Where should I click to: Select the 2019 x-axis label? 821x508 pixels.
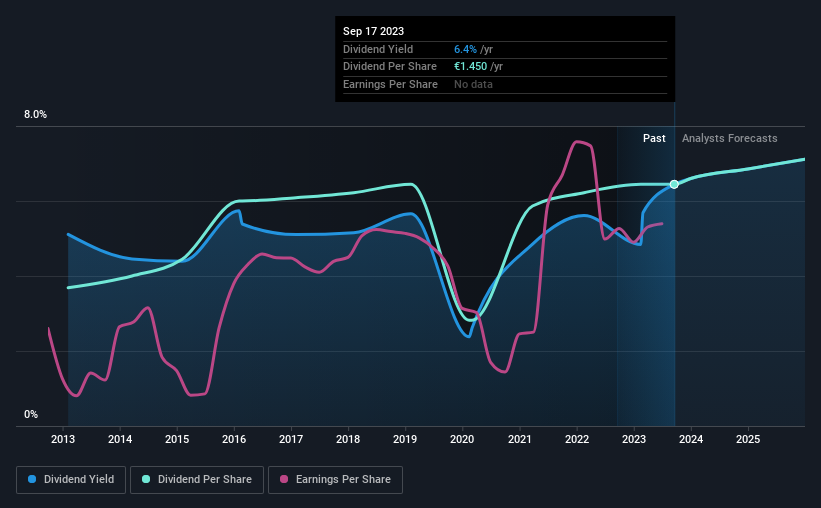click(x=405, y=439)
